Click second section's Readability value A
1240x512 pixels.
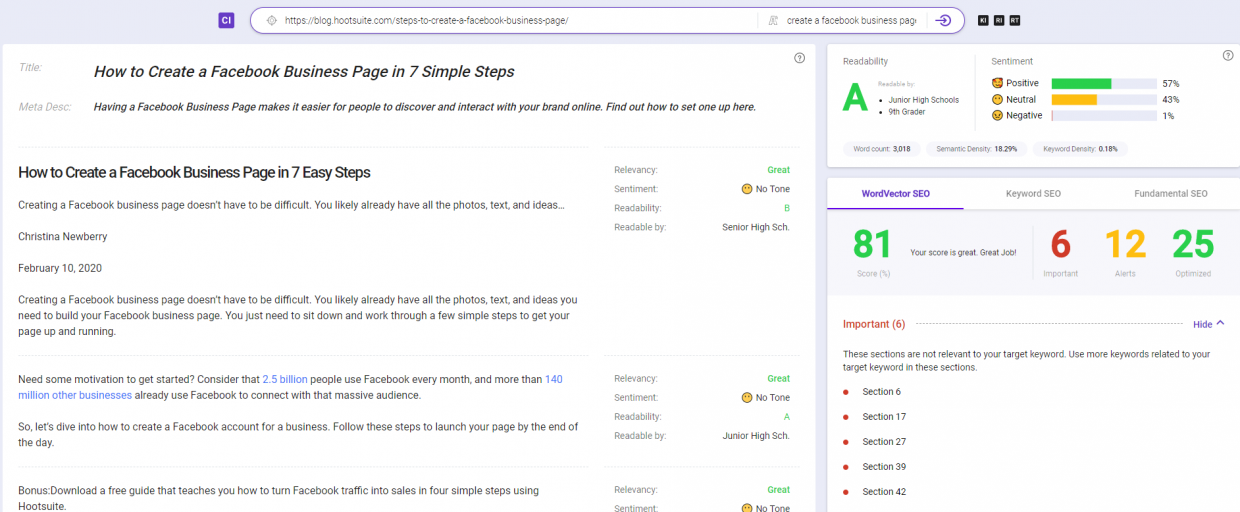(787, 417)
